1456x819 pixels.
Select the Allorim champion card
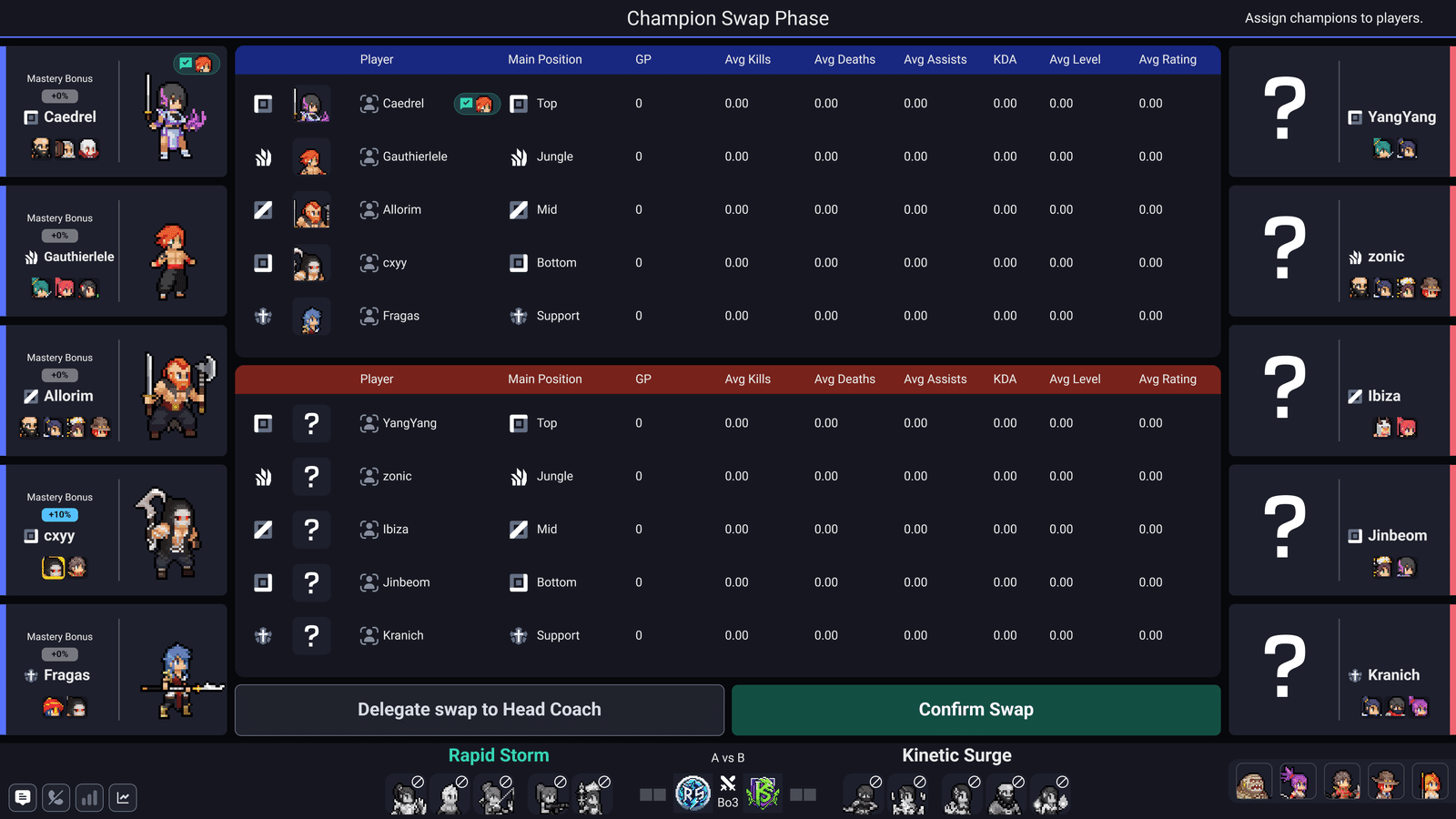(114, 390)
